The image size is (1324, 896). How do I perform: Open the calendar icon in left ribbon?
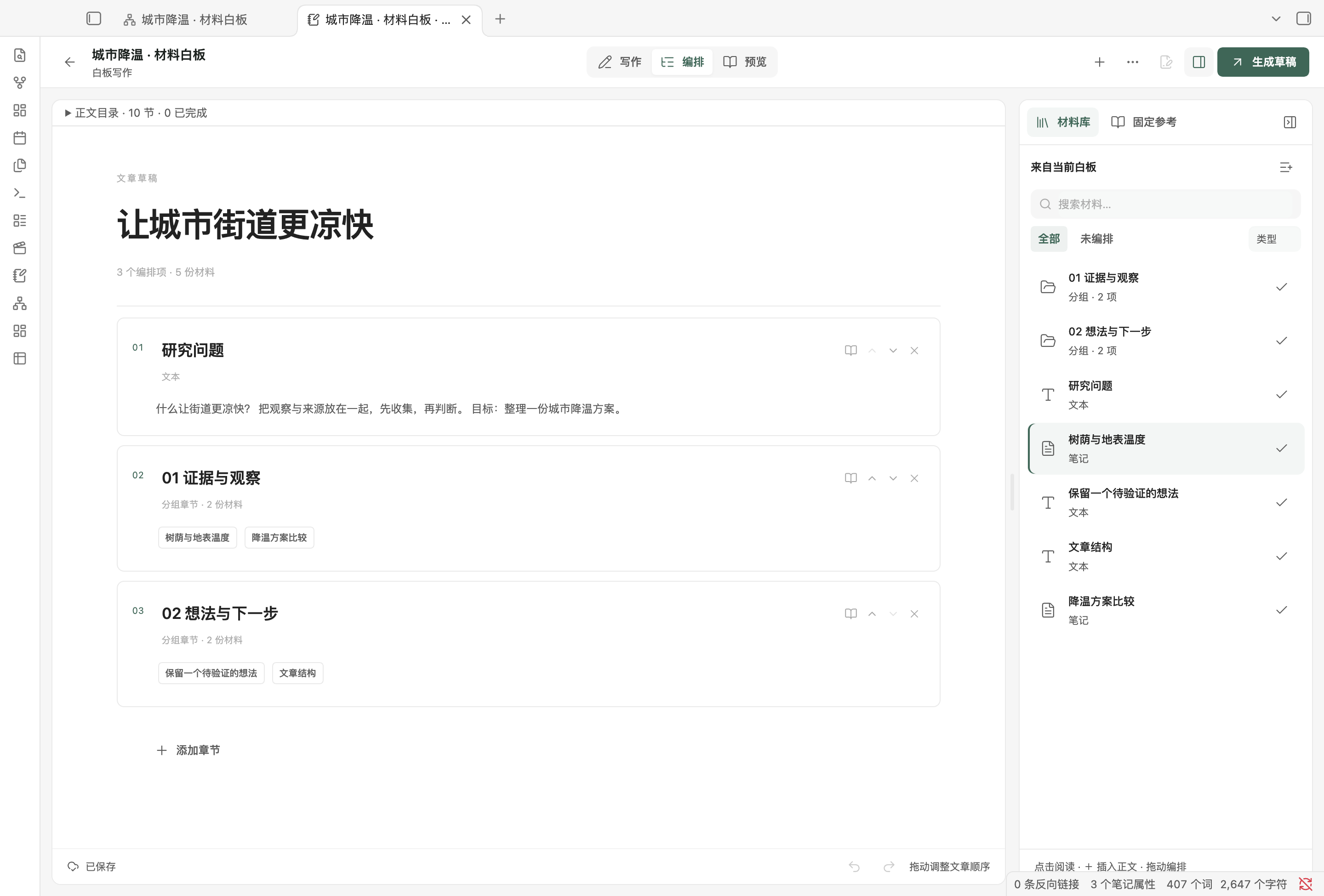pyautogui.click(x=20, y=138)
